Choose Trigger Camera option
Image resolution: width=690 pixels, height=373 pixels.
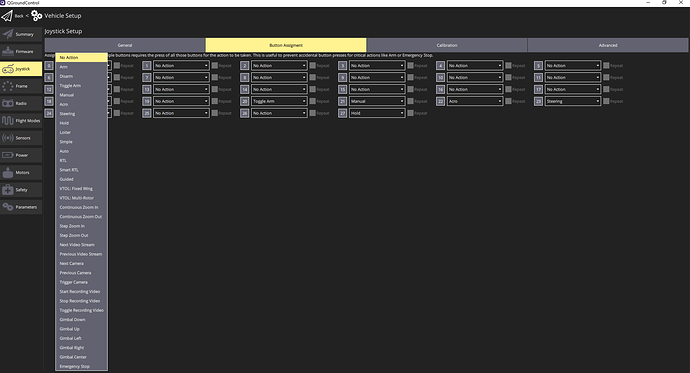tap(81, 282)
